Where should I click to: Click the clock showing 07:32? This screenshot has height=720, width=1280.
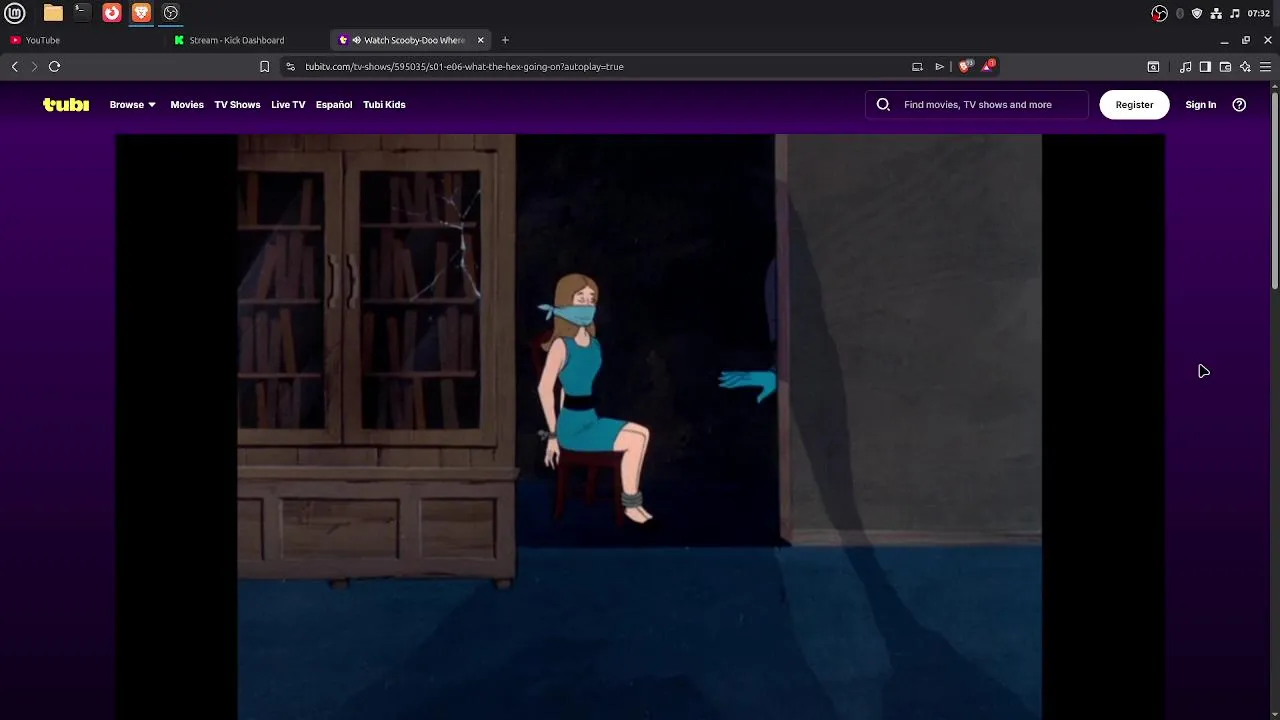point(1259,13)
